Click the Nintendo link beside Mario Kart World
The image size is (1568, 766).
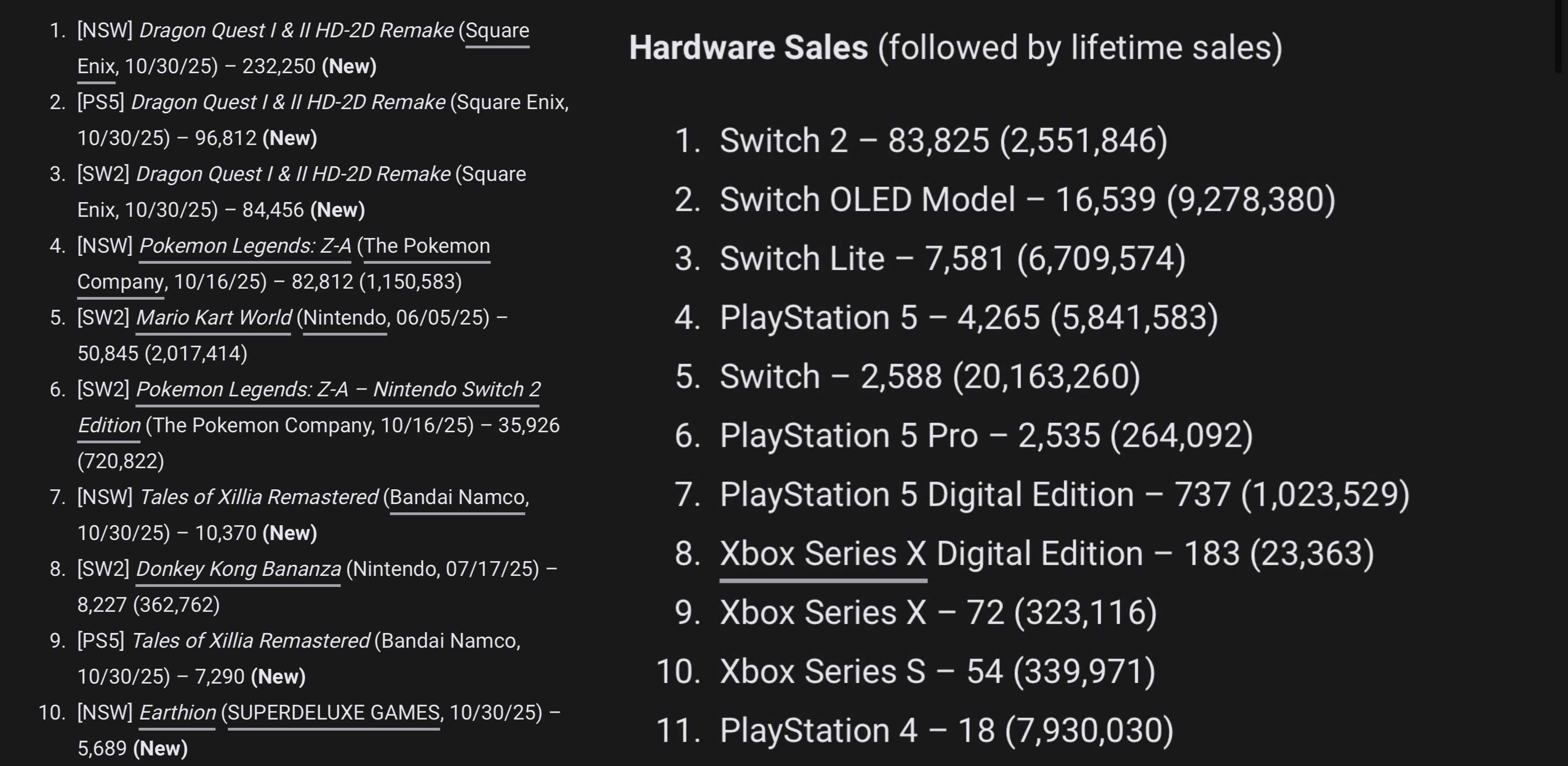click(345, 318)
